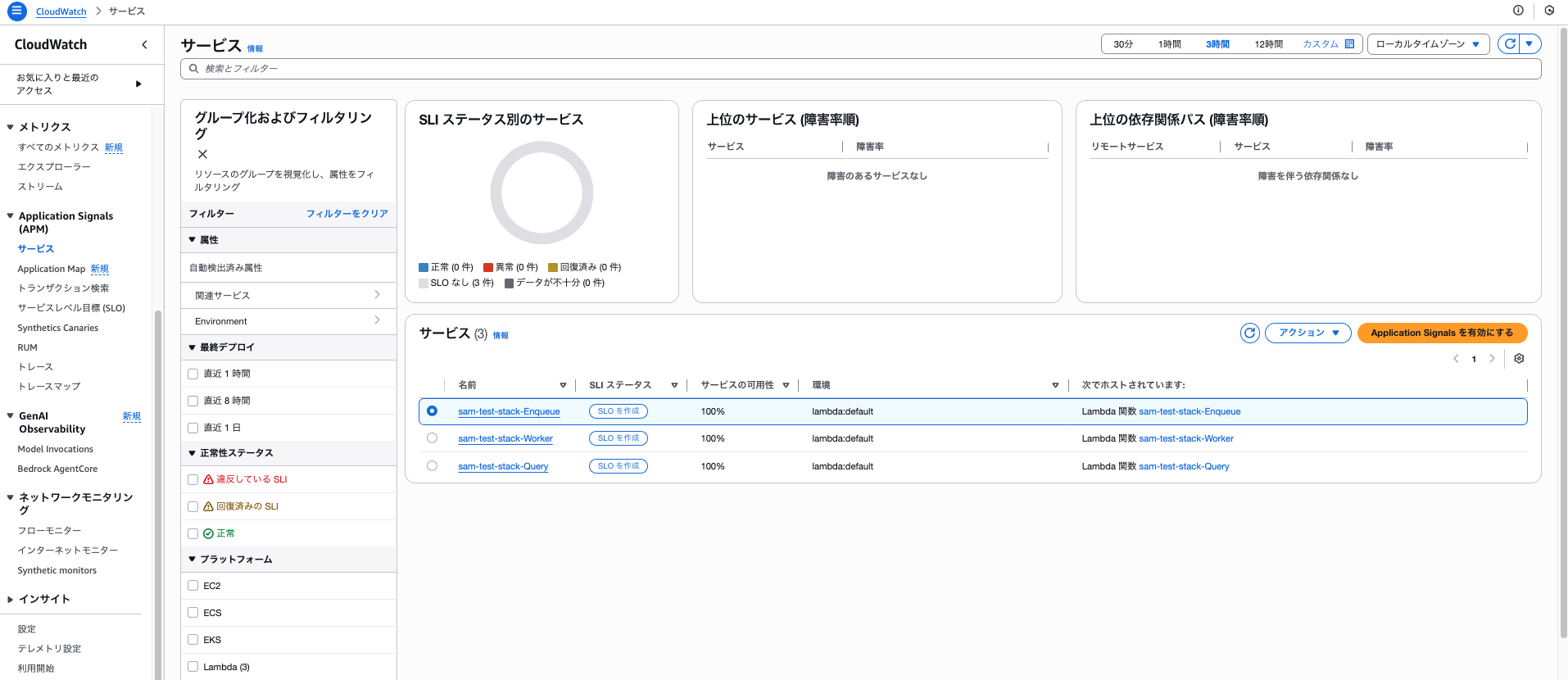The width and height of the screenshot is (1568, 680).
Task: Check EKS platform checkbox
Action: [x=193, y=640]
